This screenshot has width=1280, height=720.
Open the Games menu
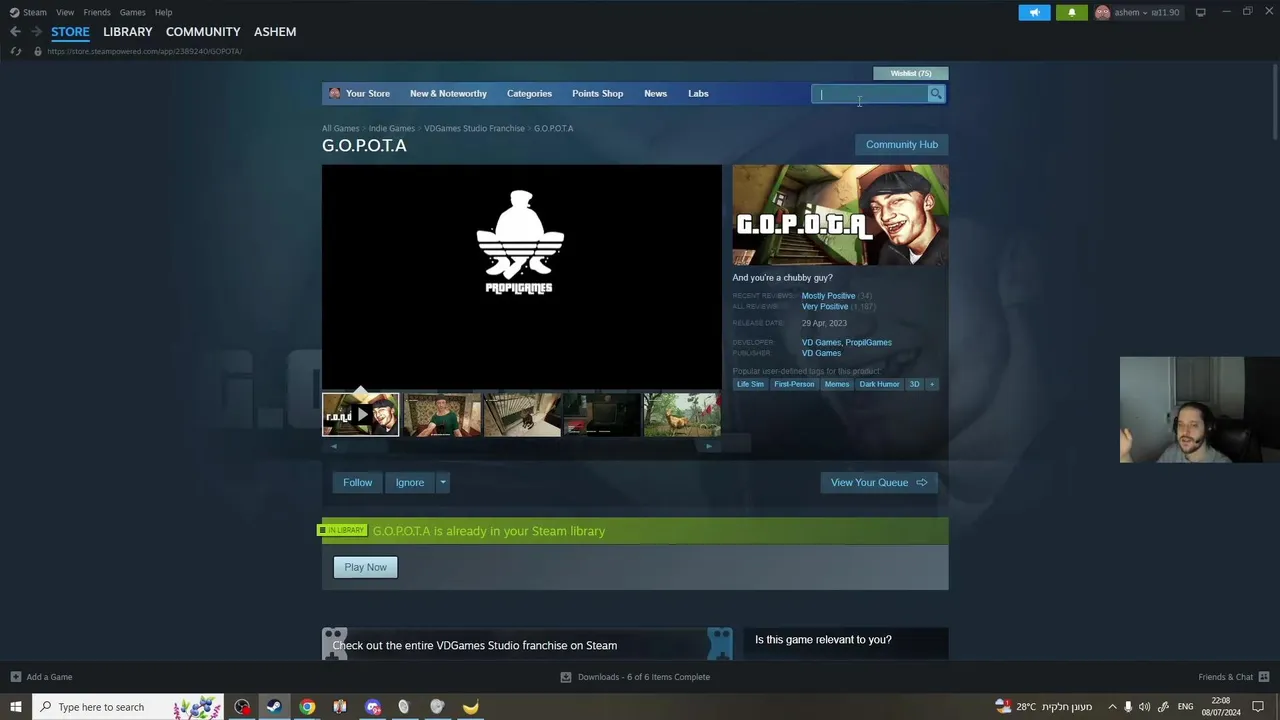(x=132, y=12)
